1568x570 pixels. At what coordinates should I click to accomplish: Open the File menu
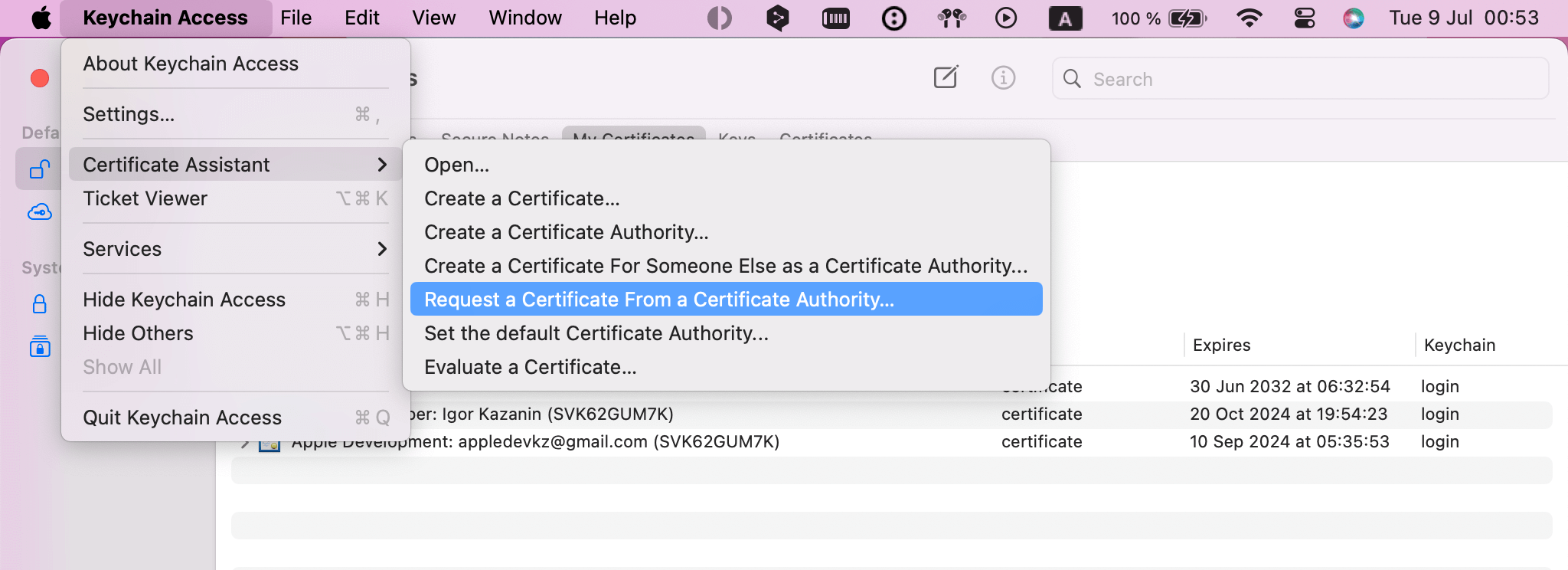point(296,18)
